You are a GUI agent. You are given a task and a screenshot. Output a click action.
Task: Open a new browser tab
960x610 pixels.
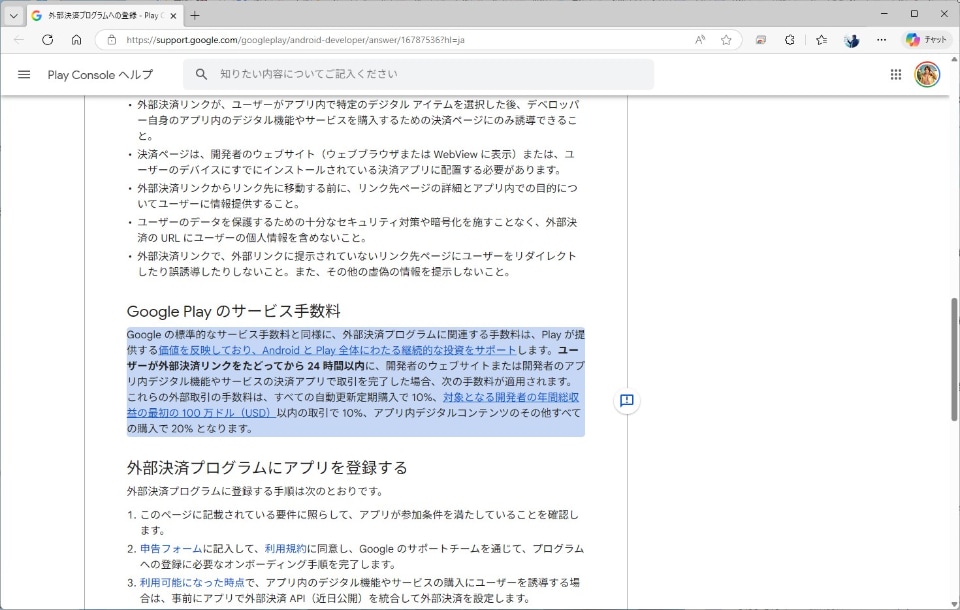195,15
